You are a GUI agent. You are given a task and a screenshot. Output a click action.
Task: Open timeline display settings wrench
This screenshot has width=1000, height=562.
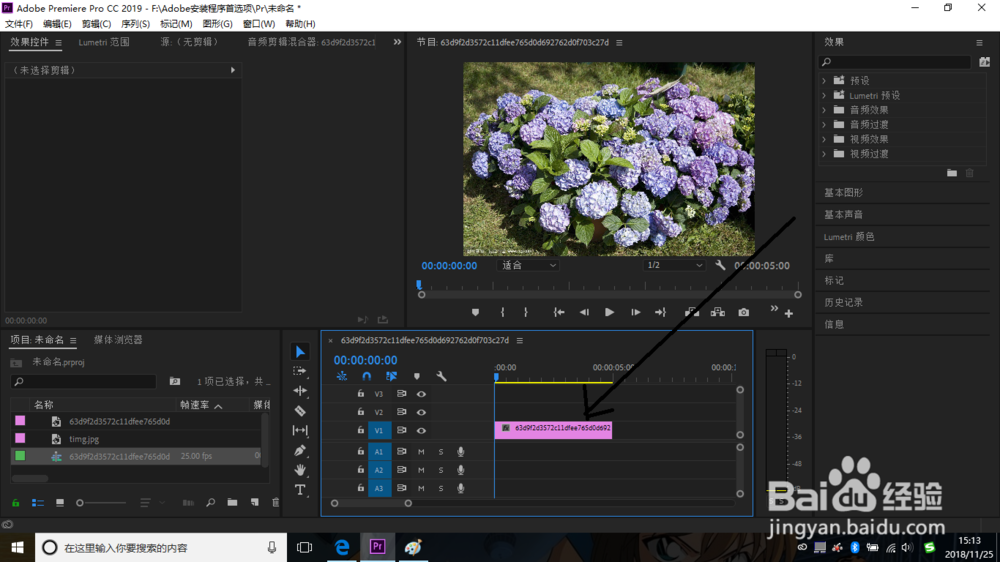441,376
